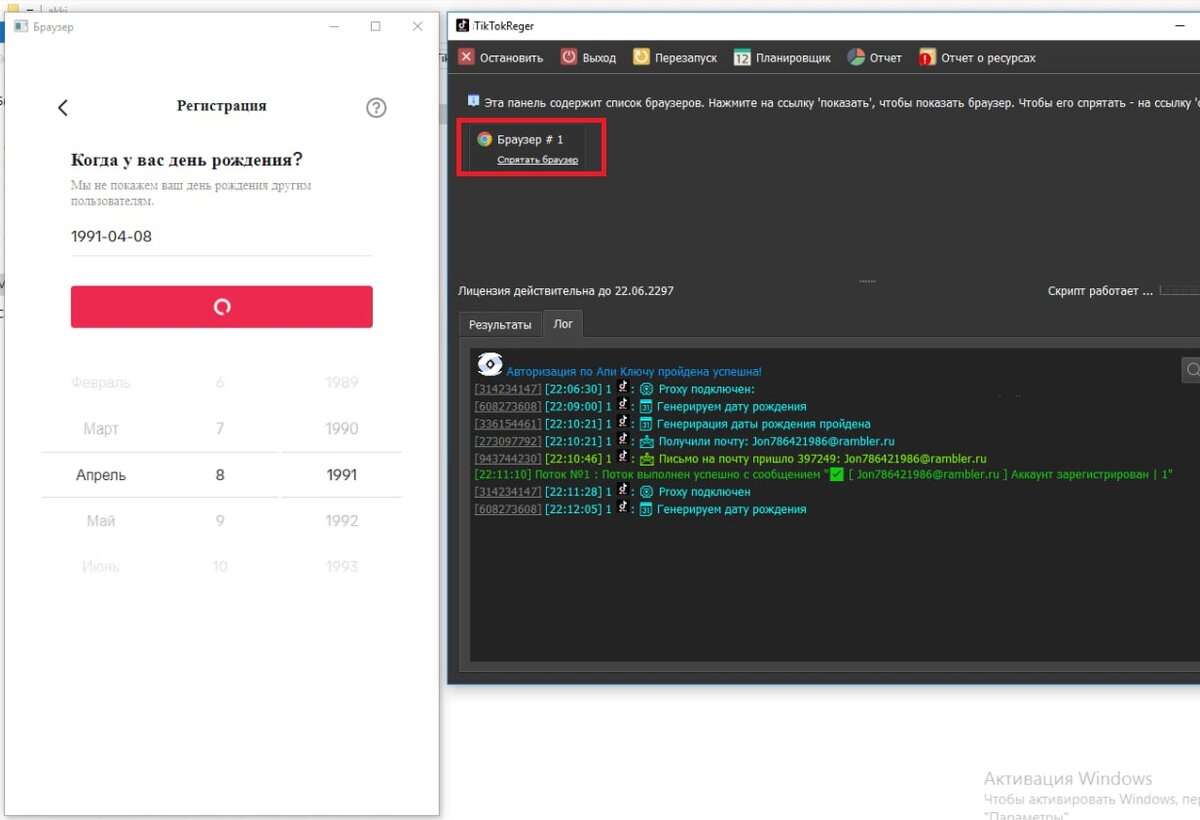
Task: Select Апрель in the month picker
Action: [101, 475]
